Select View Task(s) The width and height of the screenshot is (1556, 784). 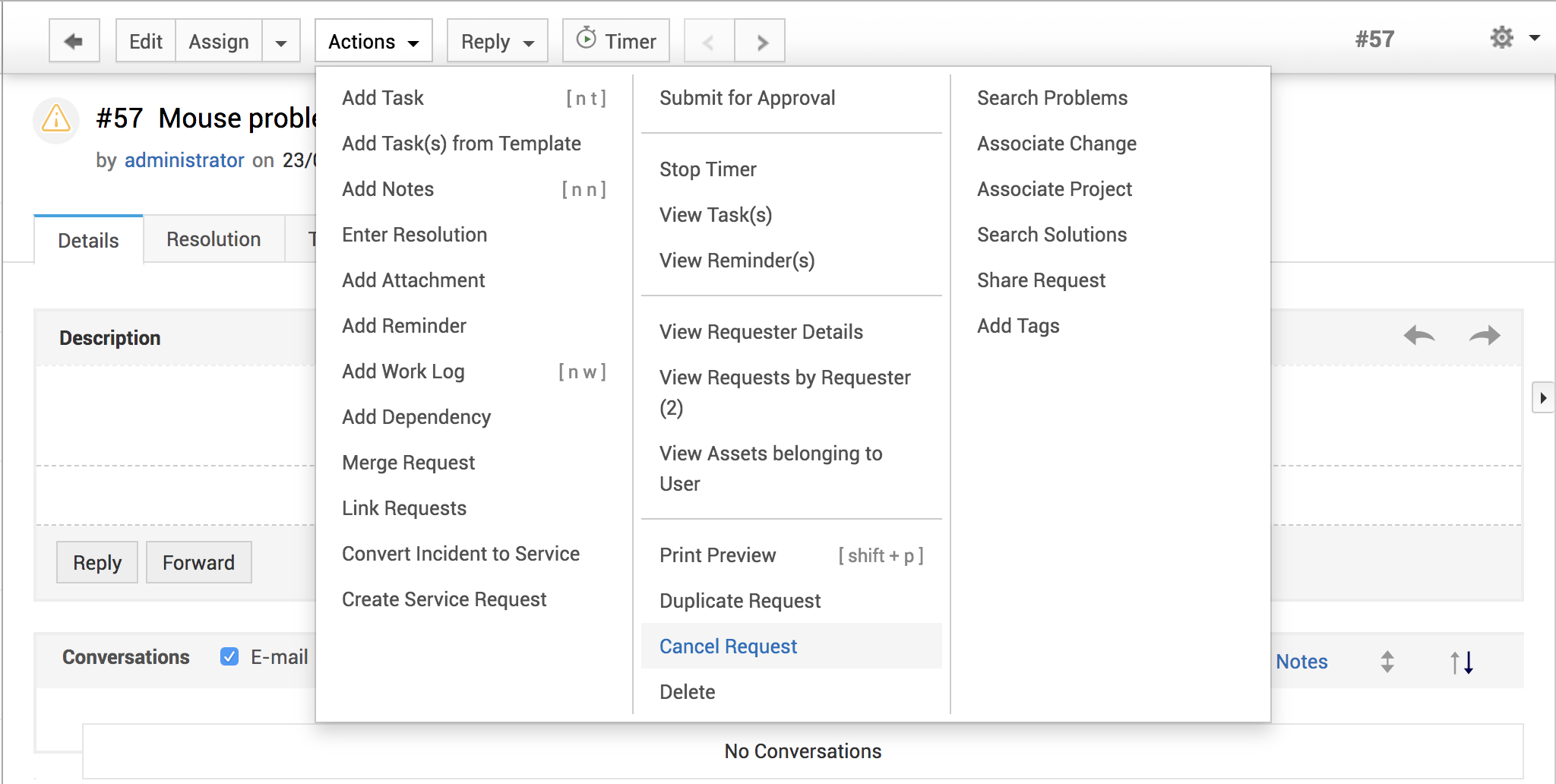(792, 215)
